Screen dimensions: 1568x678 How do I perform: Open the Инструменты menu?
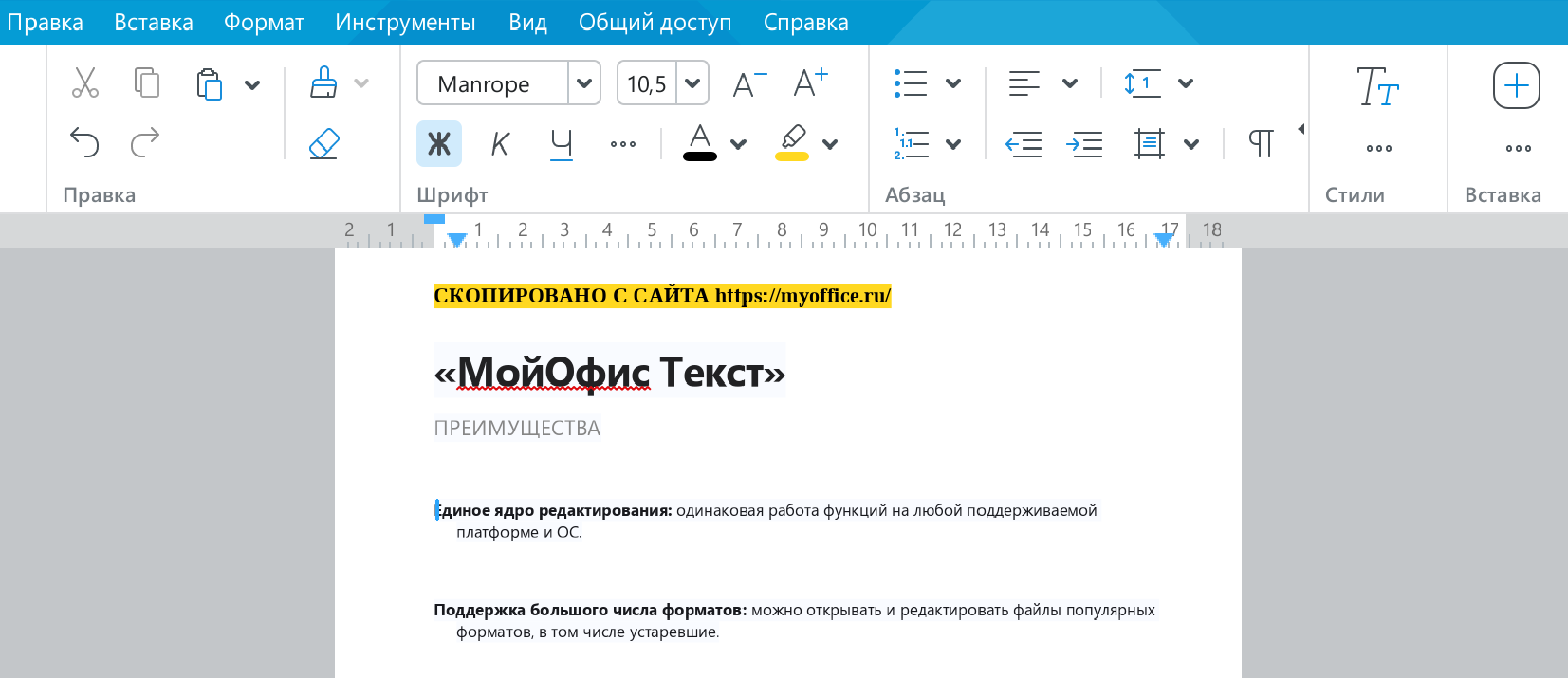pyautogui.click(x=405, y=23)
